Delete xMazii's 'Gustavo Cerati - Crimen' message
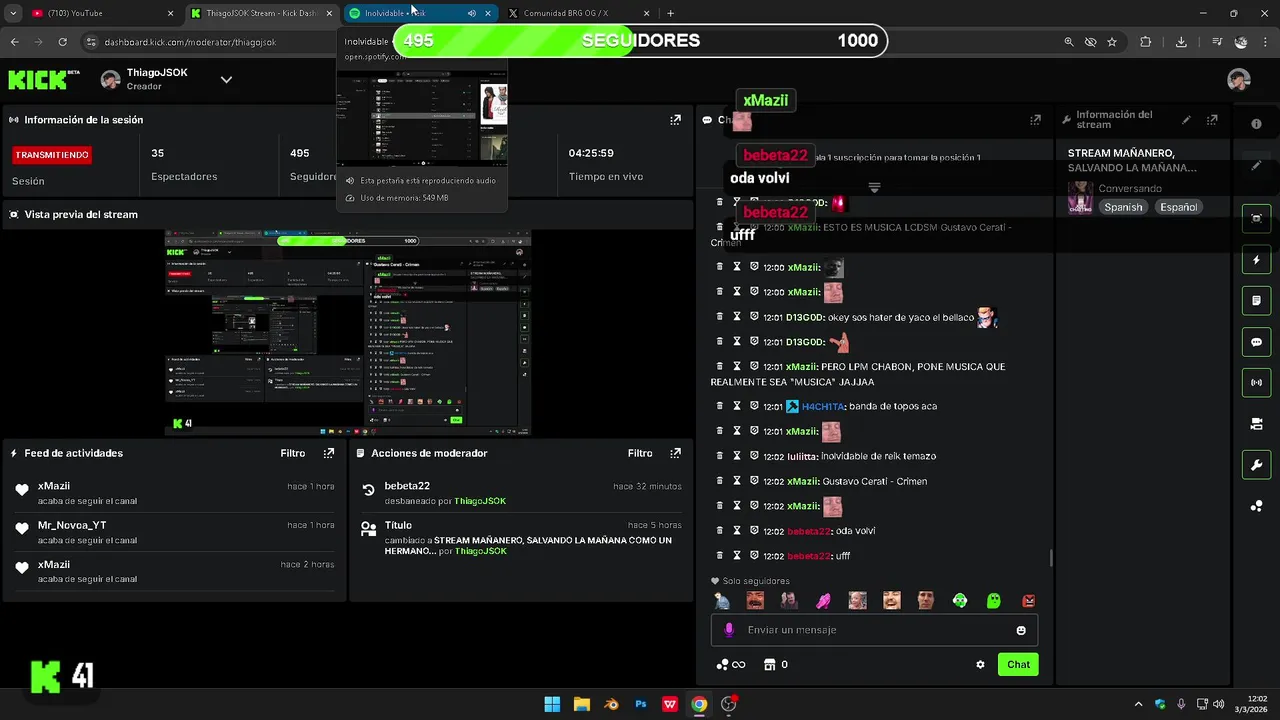 tap(719, 481)
